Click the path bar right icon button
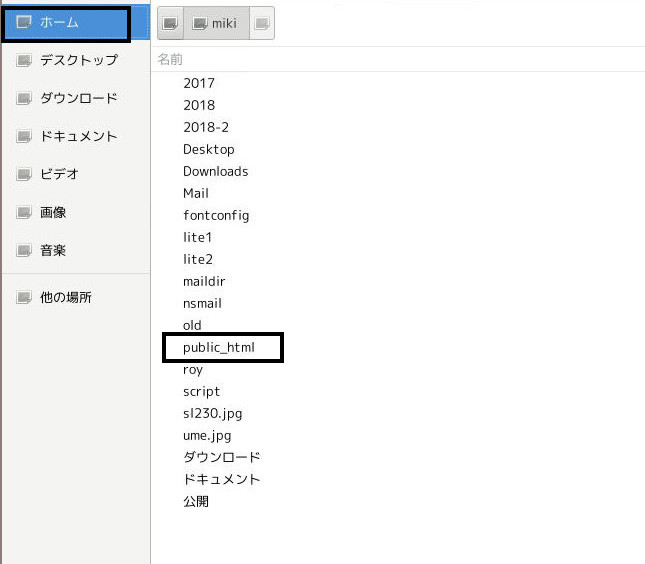Viewport: 645px width, 564px height. click(x=262, y=23)
